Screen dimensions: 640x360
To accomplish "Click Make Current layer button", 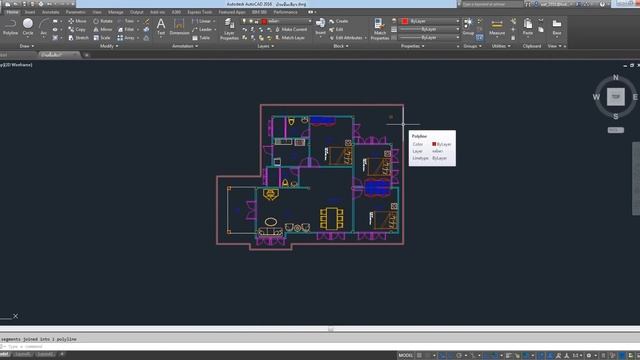I will tap(291, 29).
